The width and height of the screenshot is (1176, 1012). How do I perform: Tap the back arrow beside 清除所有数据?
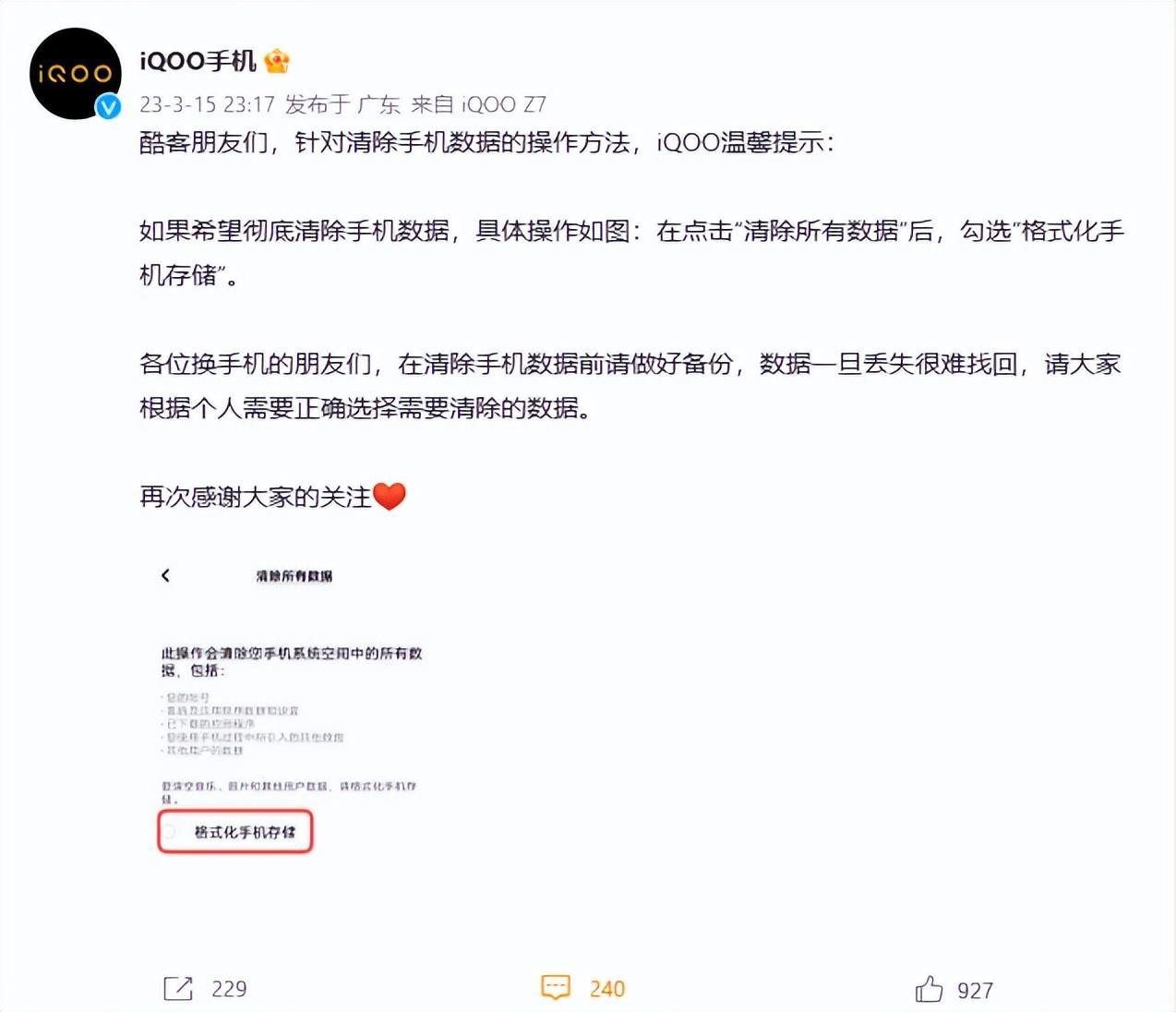[x=166, y=575]
